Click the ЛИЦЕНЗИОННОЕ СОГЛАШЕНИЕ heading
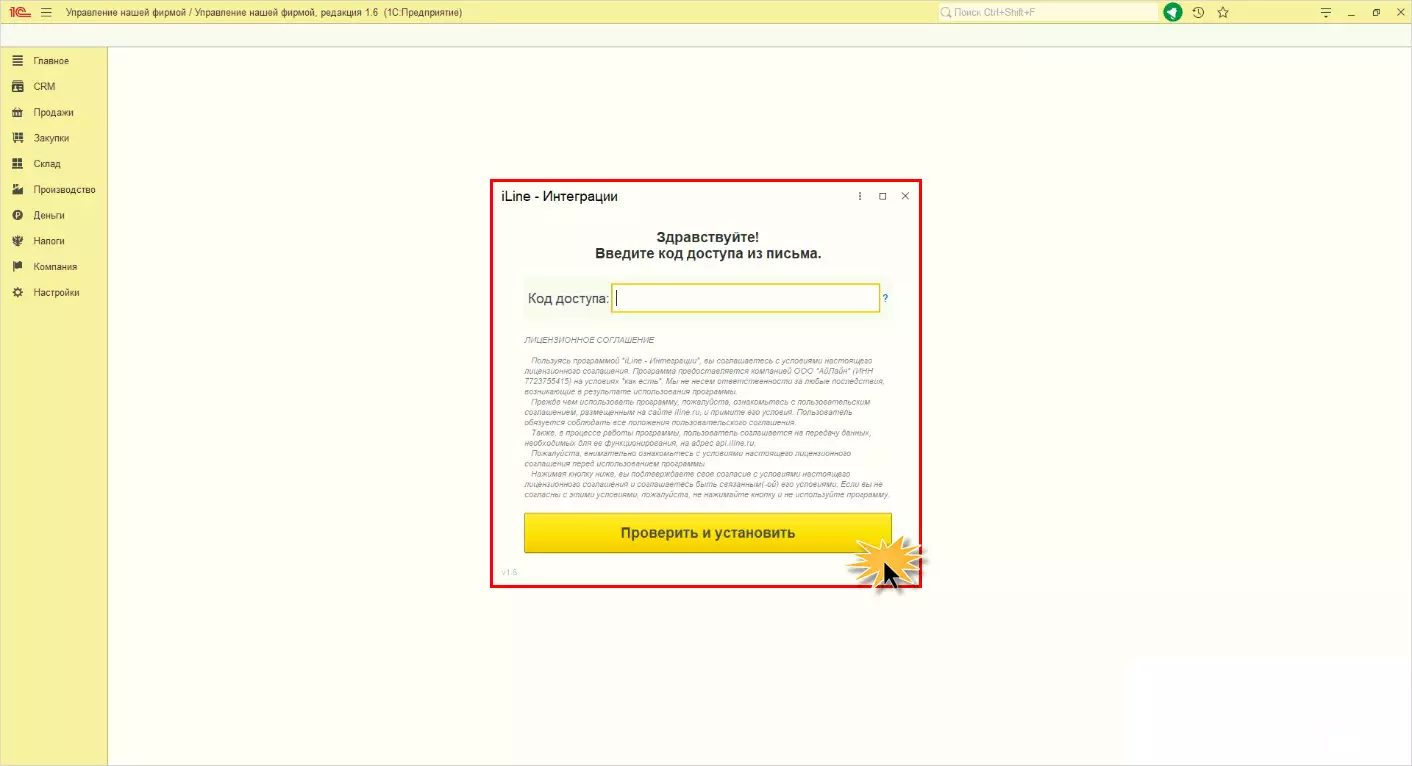 point(589,340)
